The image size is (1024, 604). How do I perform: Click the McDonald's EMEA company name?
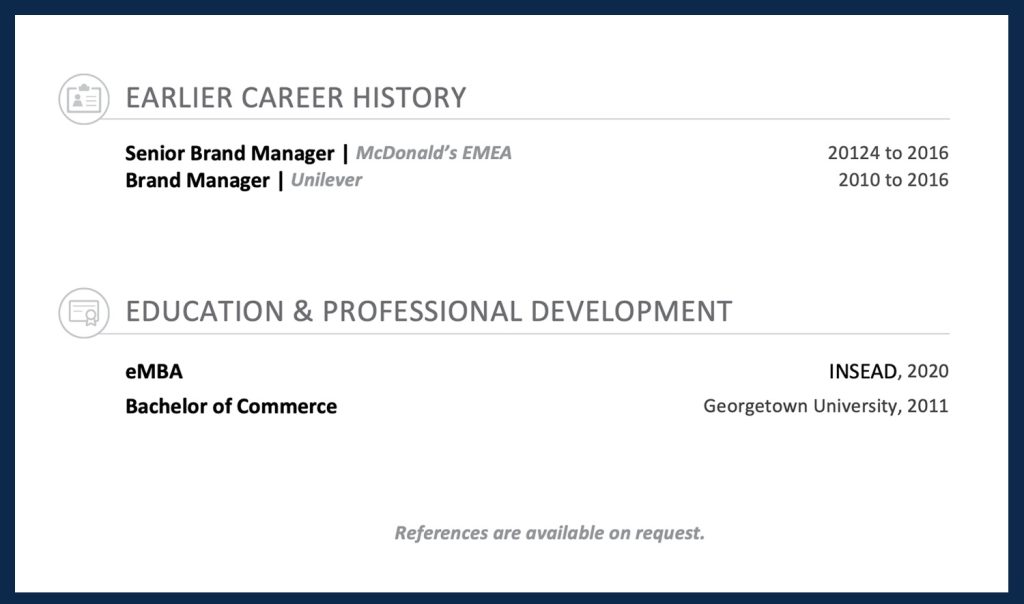[434, 153]
